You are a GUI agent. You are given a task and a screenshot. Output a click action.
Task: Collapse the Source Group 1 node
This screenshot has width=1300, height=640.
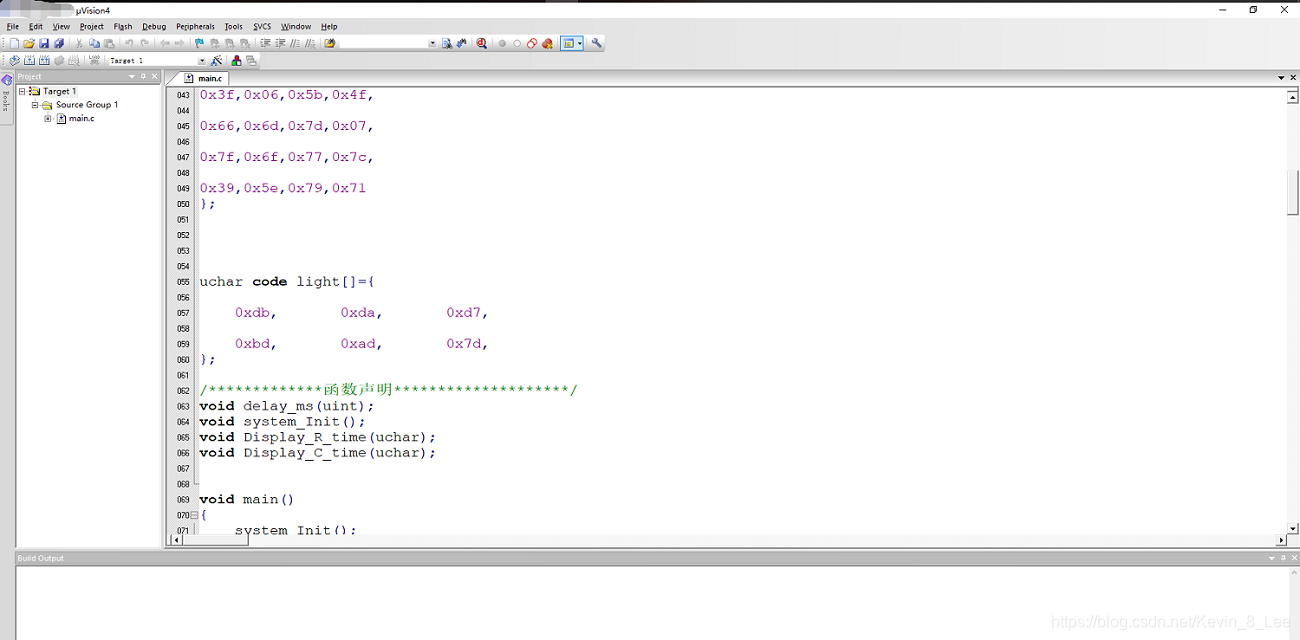pos(35,104)
